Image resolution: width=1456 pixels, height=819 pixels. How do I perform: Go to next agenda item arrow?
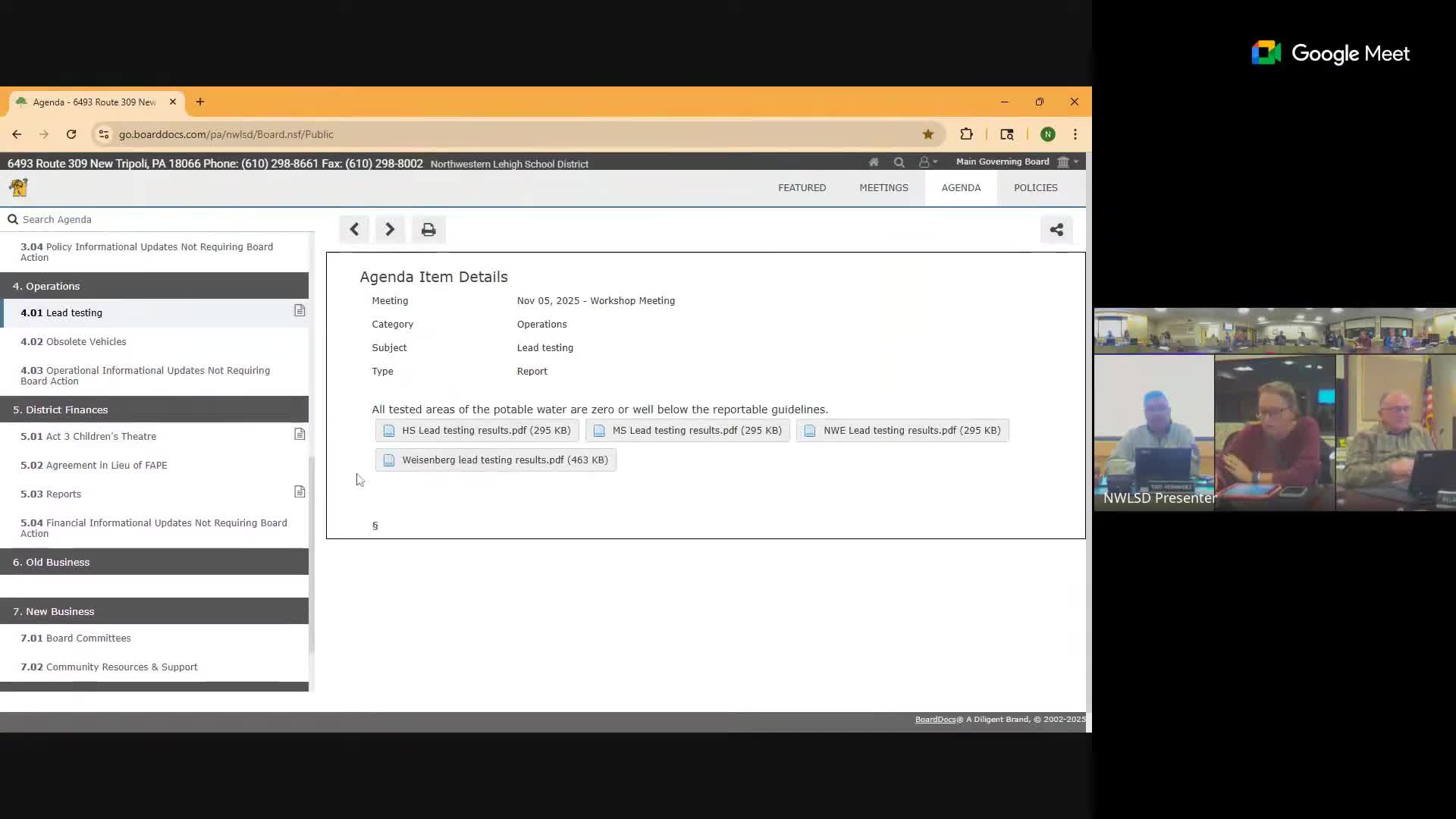(x=390, y=230)
